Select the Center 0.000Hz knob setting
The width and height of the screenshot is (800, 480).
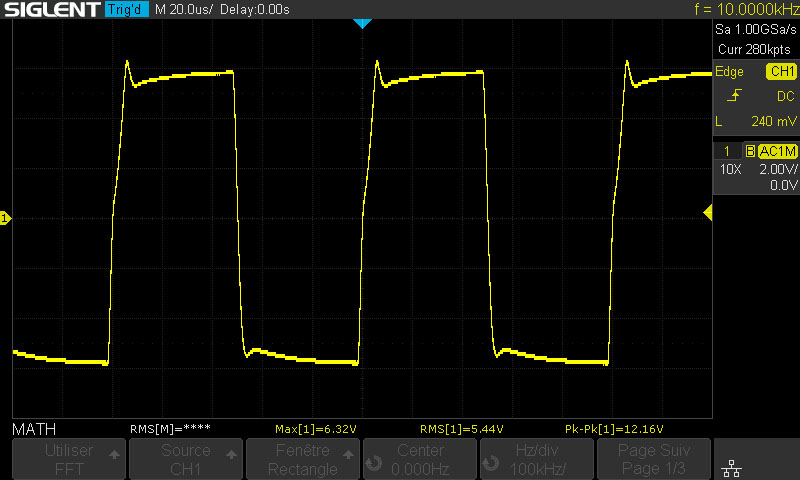coord(420,459)
